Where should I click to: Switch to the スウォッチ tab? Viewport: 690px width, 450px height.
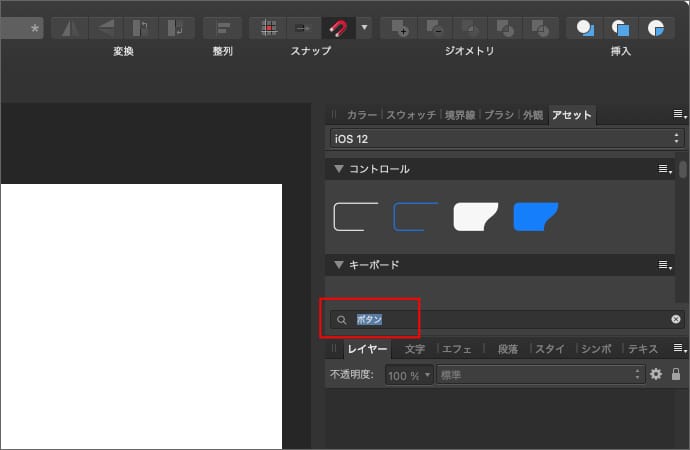point(411,115)
